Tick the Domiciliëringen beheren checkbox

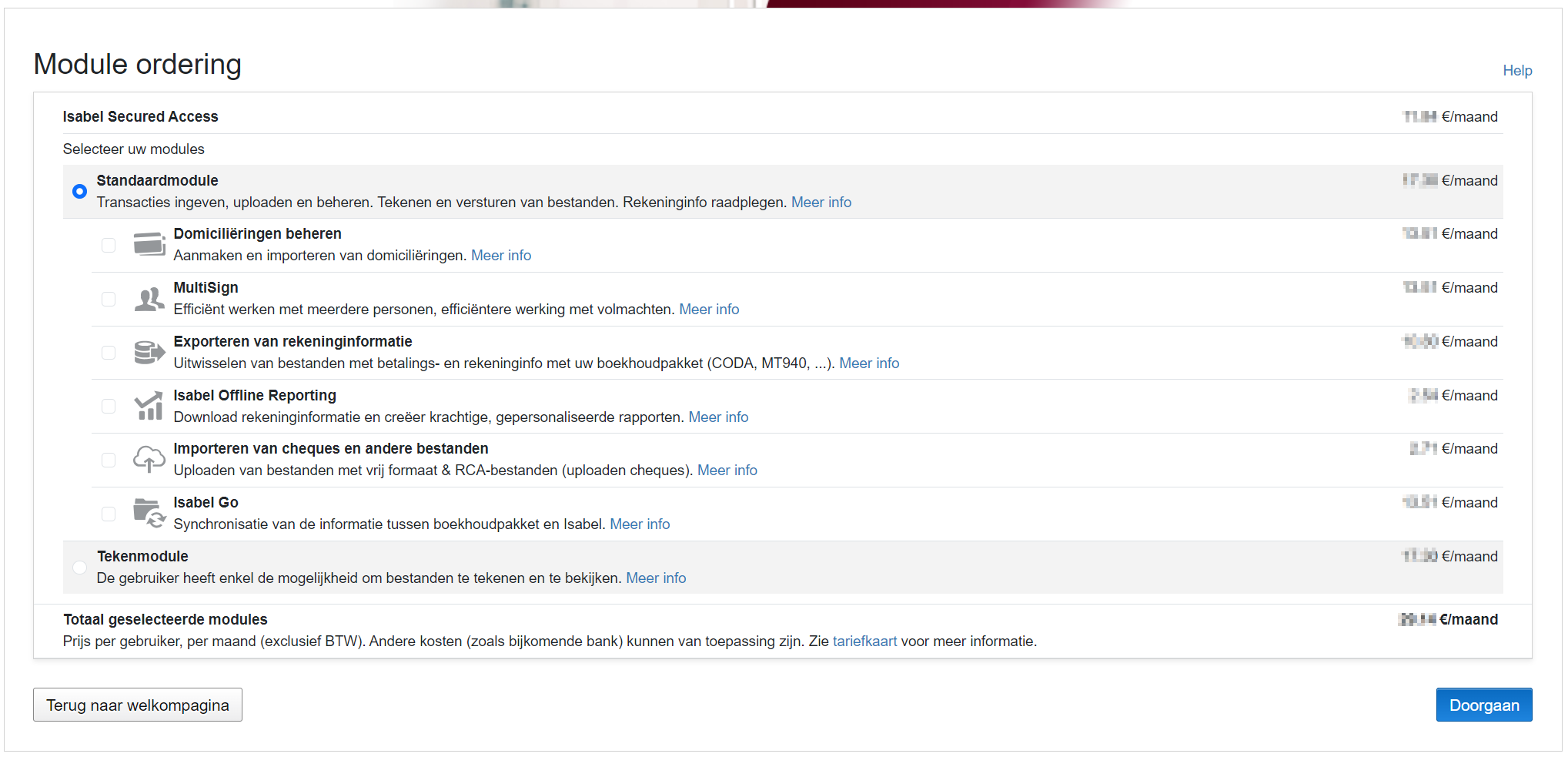(109, 245)
